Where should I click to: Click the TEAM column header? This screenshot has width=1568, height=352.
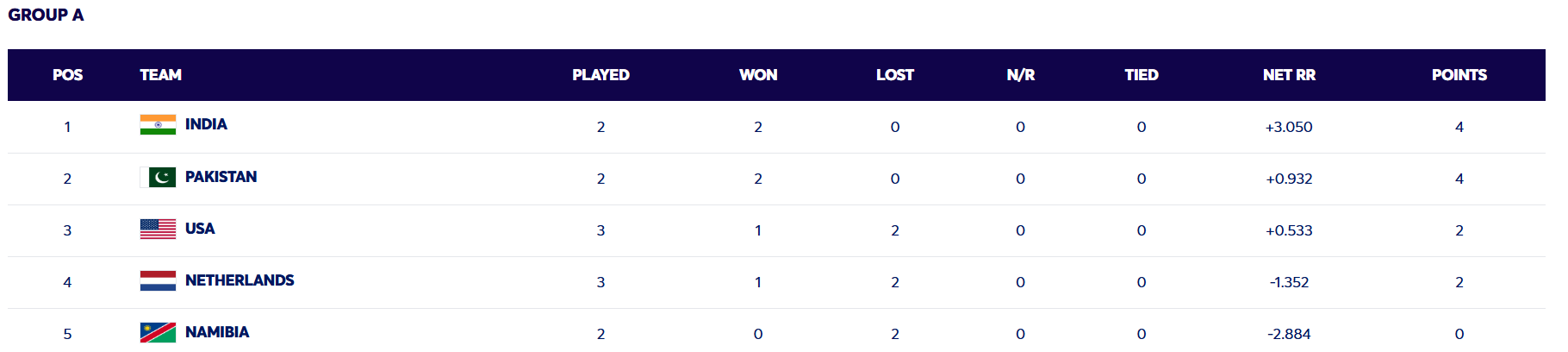pos(161,75)
